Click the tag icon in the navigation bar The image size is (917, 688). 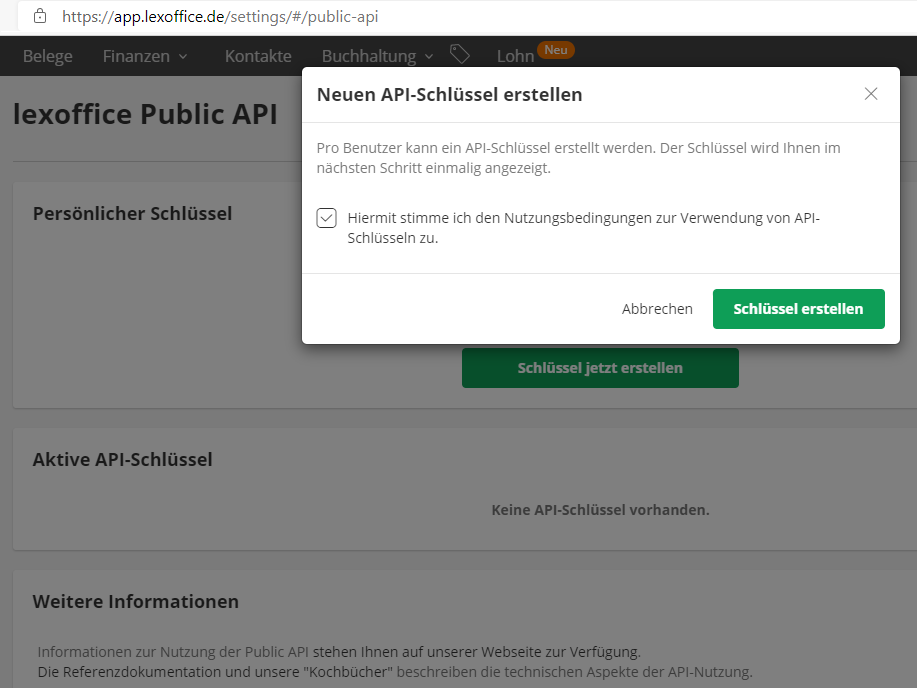tap(460, 55)
